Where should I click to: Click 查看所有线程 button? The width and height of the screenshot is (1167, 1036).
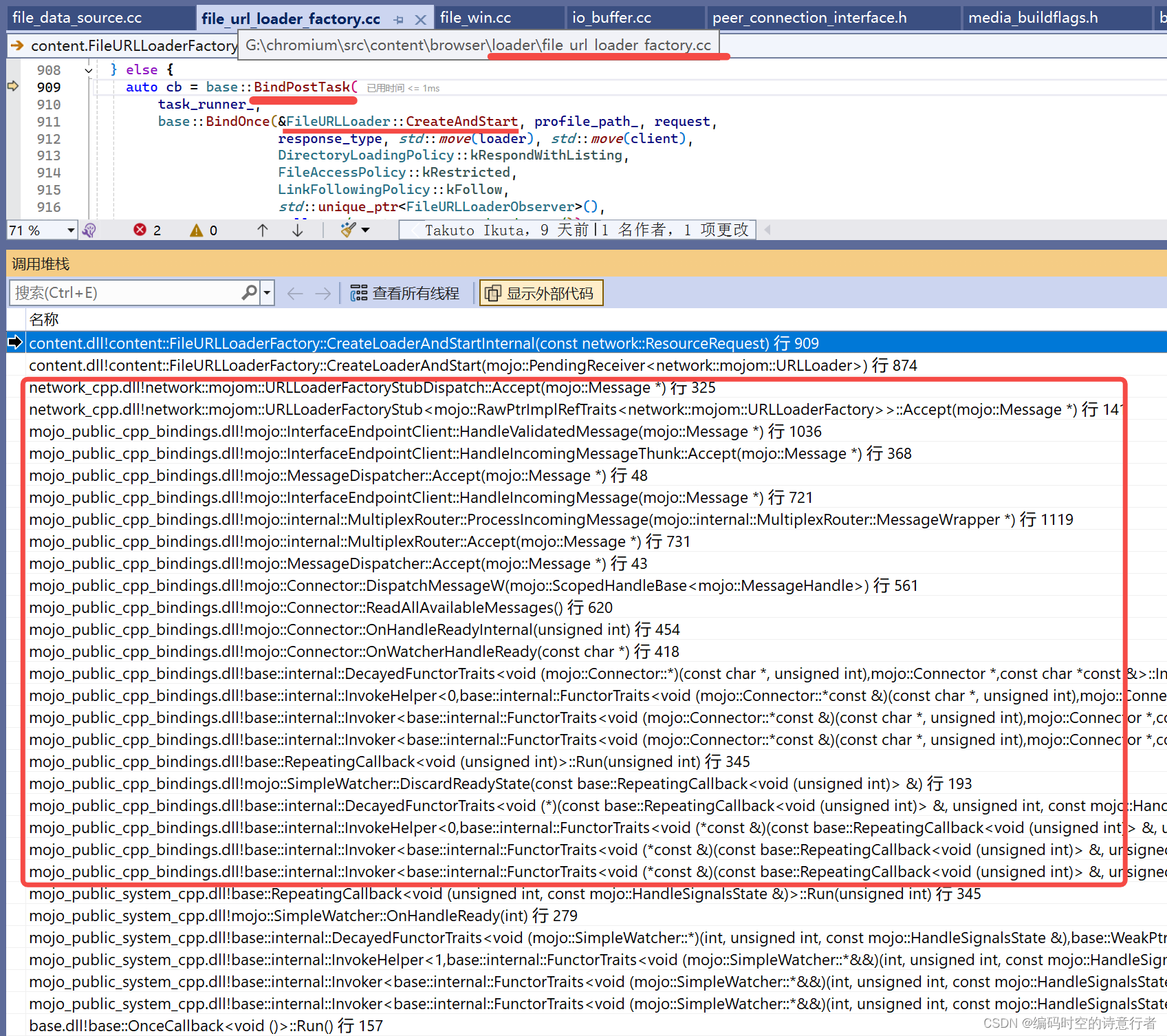[x=404, y=294]
